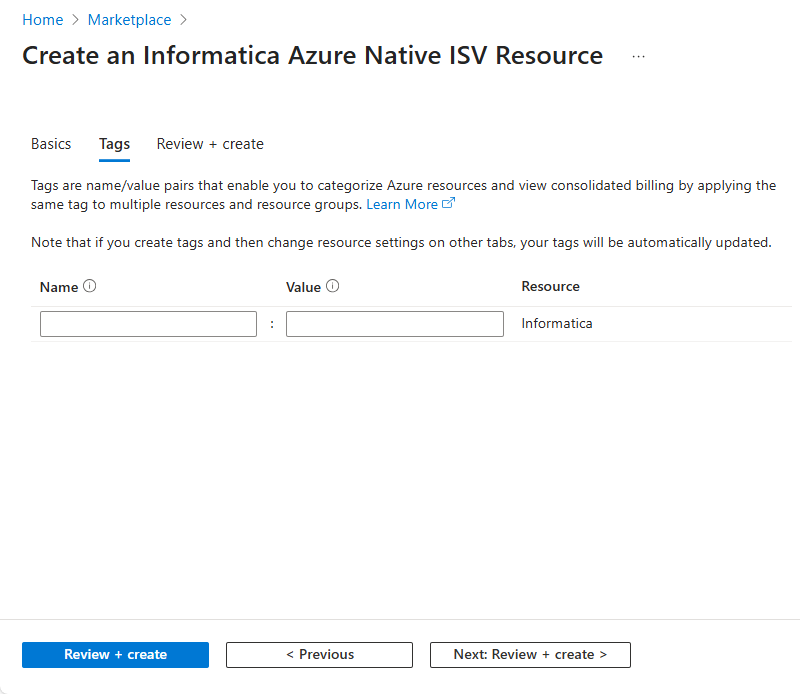The width and height of the screenshot is (800, 694).
Task: Open the ellipsis more options menu
Action: coord(638,57)
